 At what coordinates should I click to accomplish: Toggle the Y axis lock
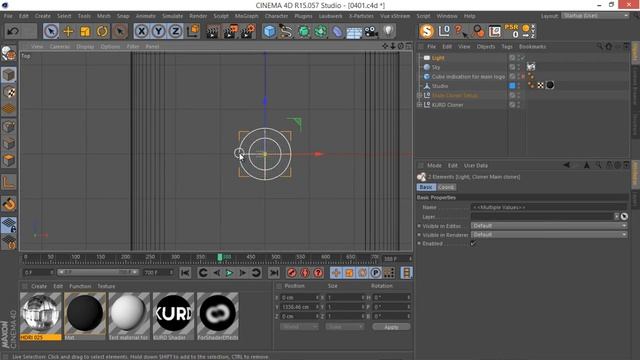pyautogui.click(x=158, y=31)
